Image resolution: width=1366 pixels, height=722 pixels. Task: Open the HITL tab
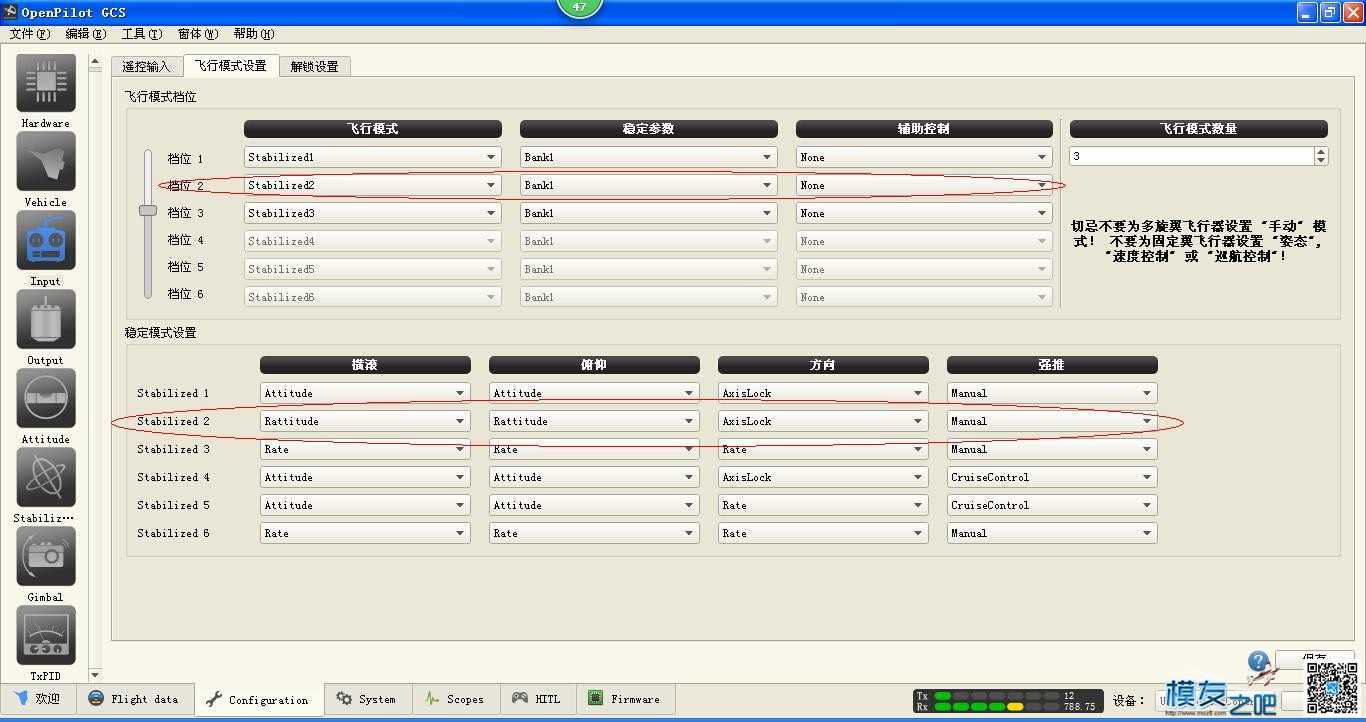pos(537,699)
